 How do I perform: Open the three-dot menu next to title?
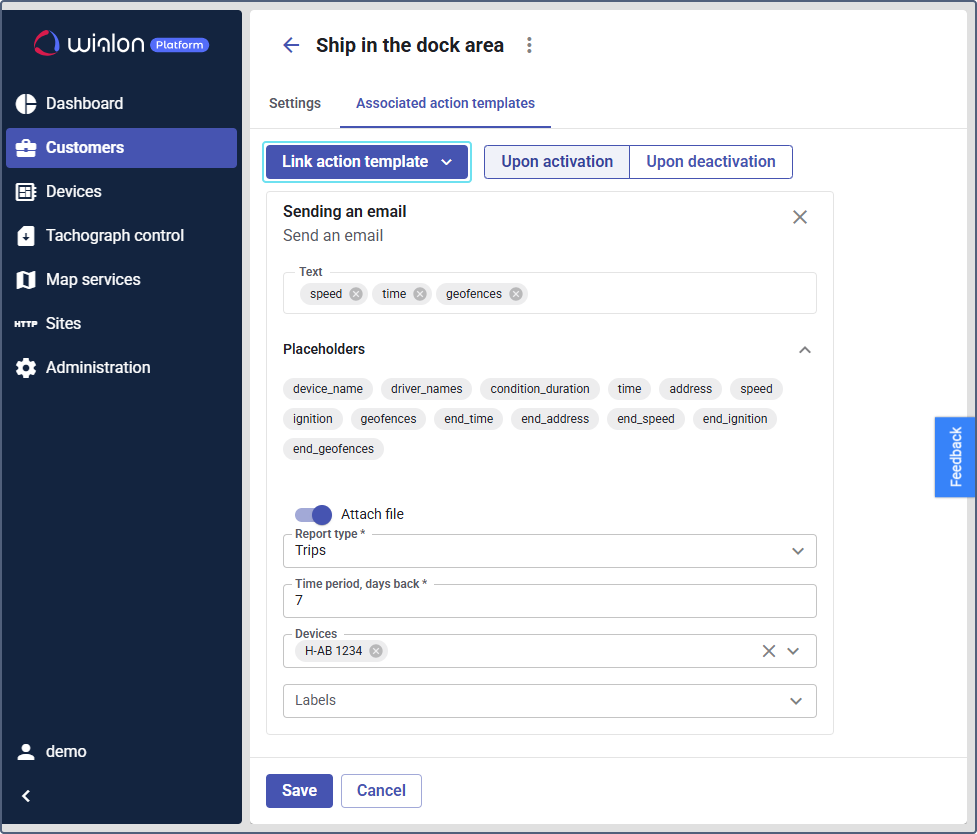tap(530, 45)
